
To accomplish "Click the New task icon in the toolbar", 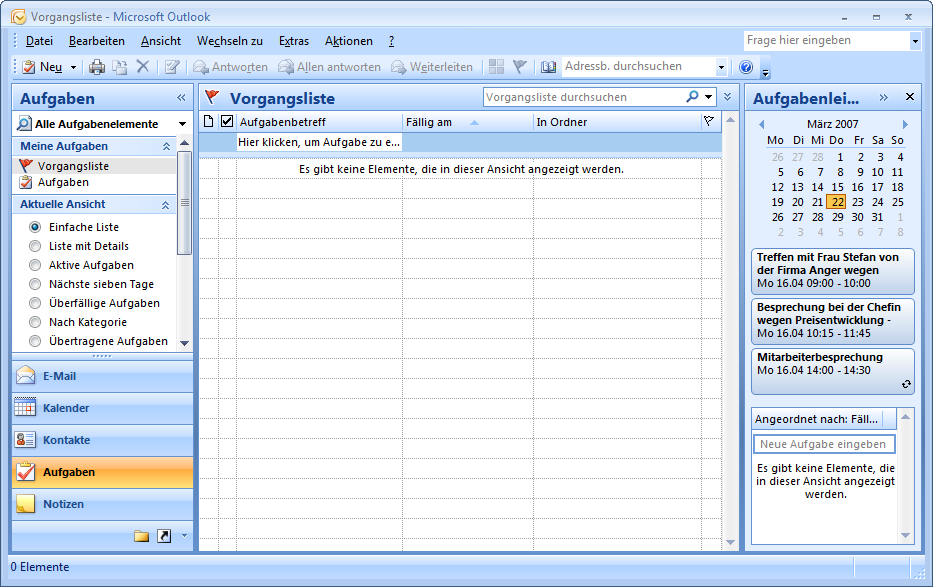I will 29,67.
